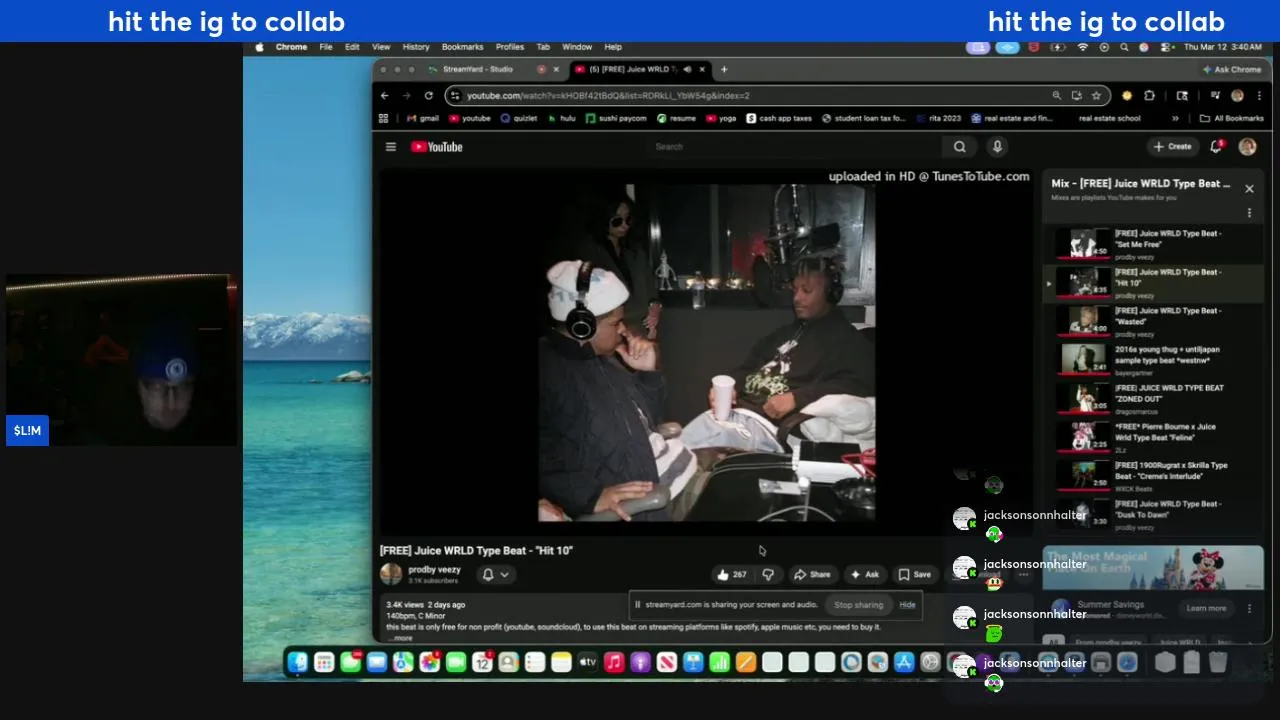Like the video with thumbs up
Viewport: 1280px width, 720px height.
pyautogui.click(x=731, y=575)
